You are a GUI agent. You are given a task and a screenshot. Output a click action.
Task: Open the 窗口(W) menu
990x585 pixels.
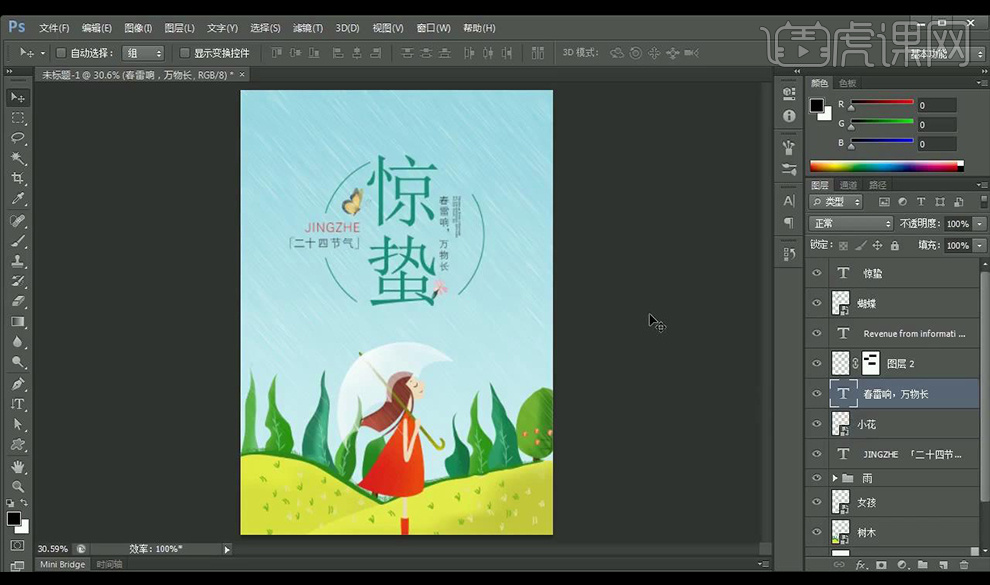[433, 28]
